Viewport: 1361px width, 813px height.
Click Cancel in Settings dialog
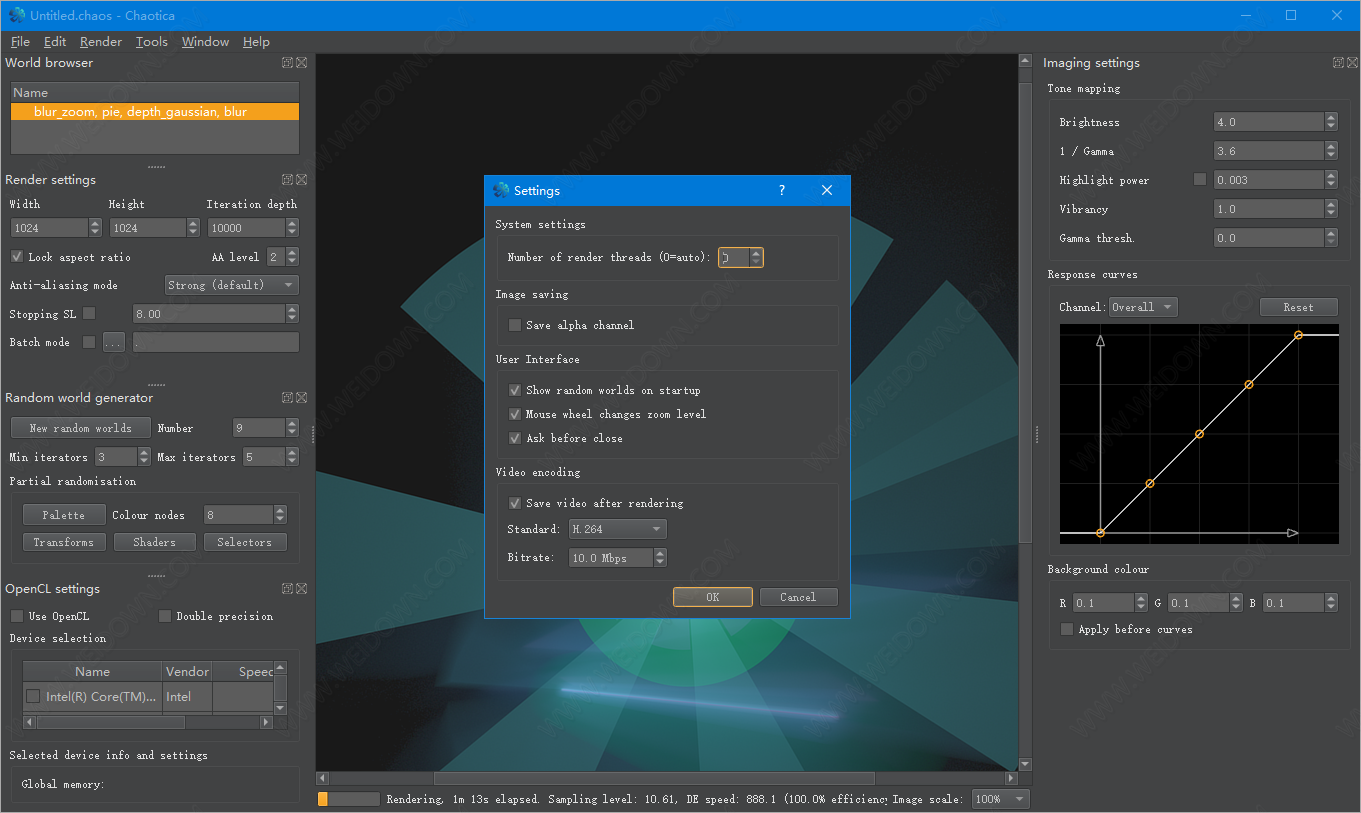coord(798,597)
